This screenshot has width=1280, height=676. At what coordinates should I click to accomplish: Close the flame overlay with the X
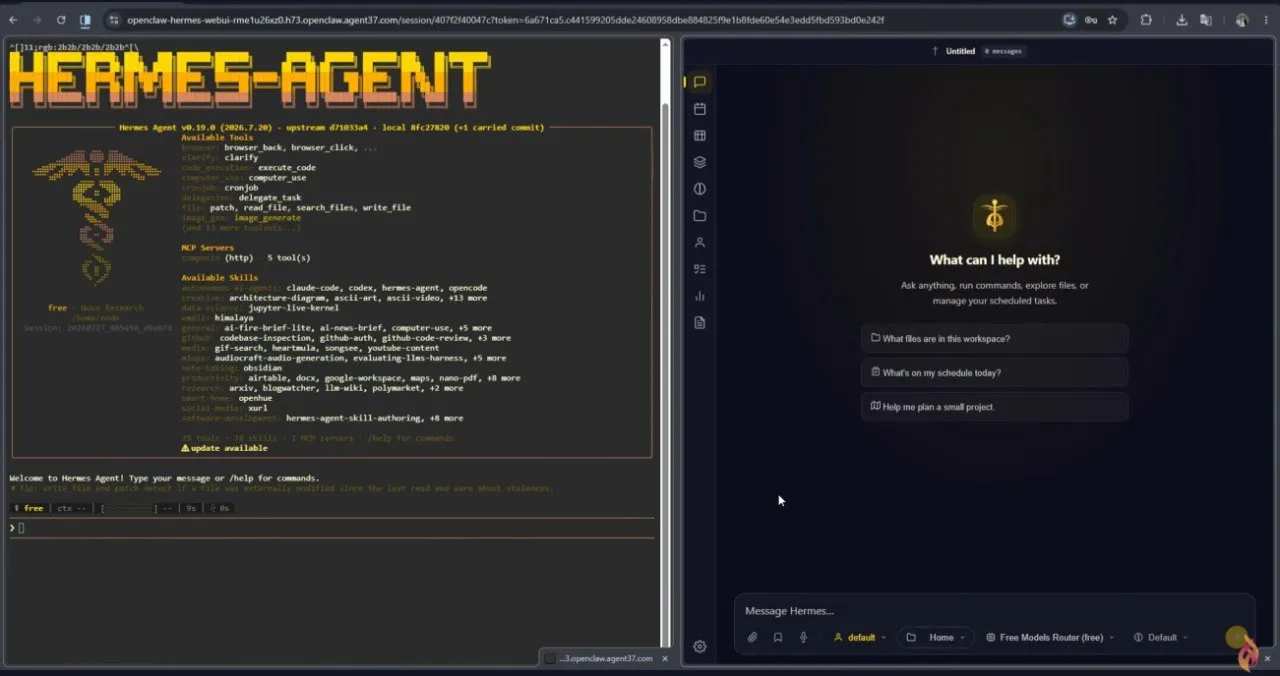click(x=1267, y=659)
